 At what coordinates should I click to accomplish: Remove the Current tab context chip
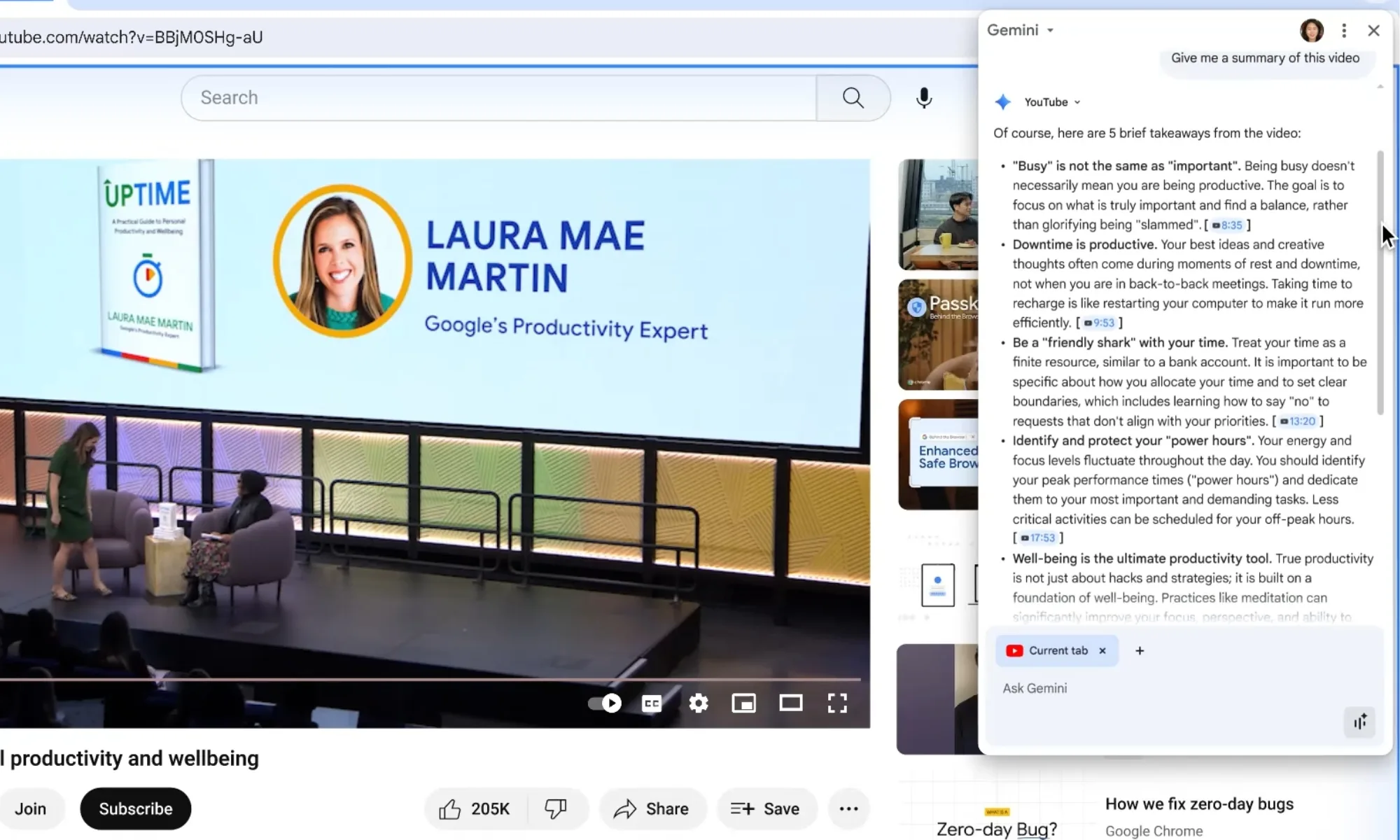coord(1102,650)
